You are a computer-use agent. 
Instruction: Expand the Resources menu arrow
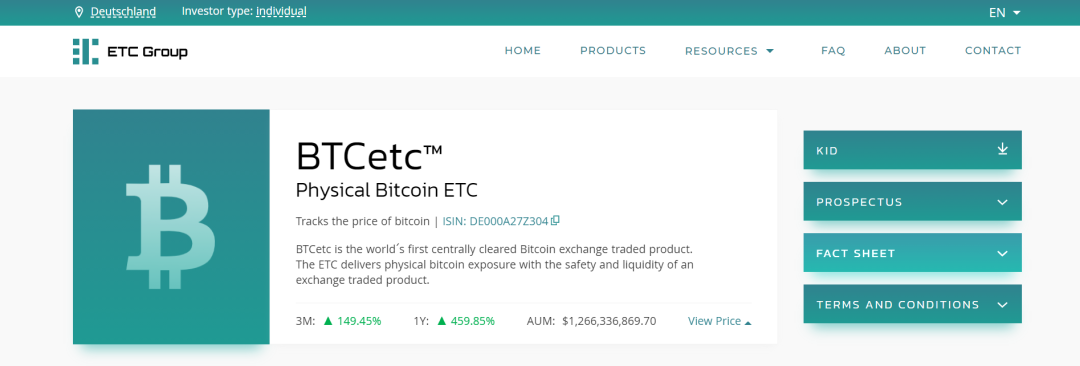click(x=770, y=51)
